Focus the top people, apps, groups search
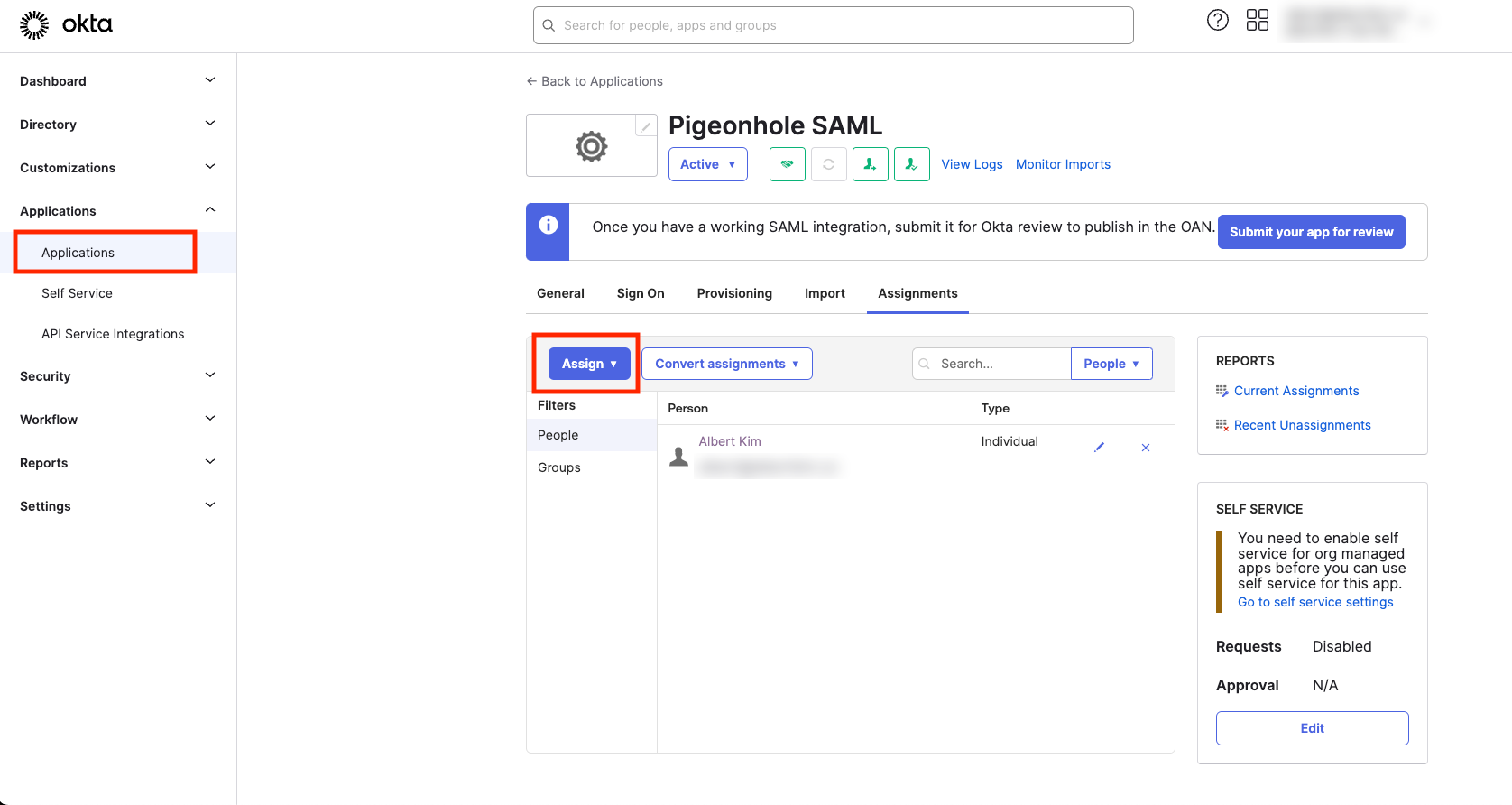Viewport: 1512px width, 805px height. (x=833, y=25)
